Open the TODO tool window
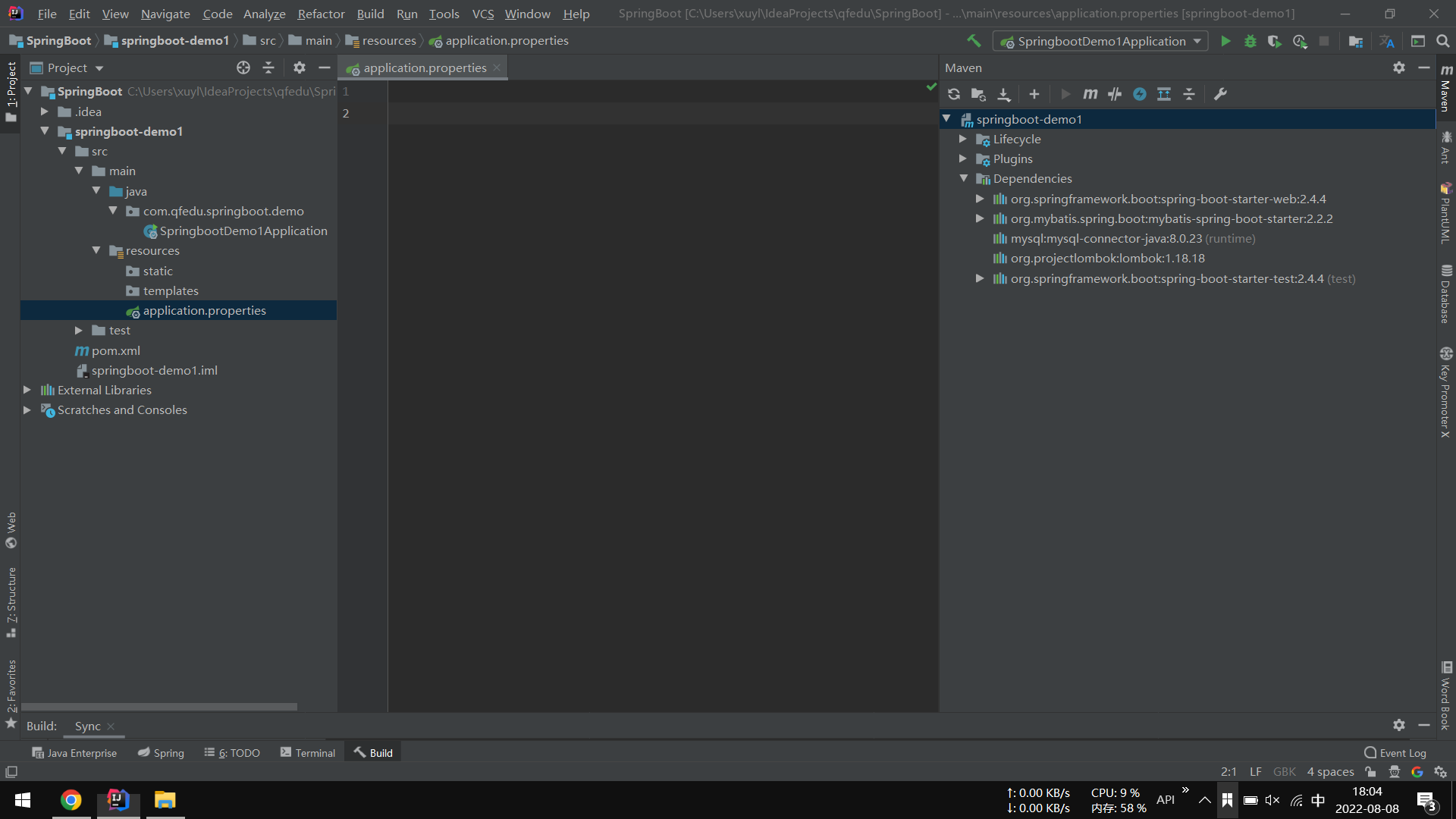This screenshot has width=1456, height=819. [232, 752]
